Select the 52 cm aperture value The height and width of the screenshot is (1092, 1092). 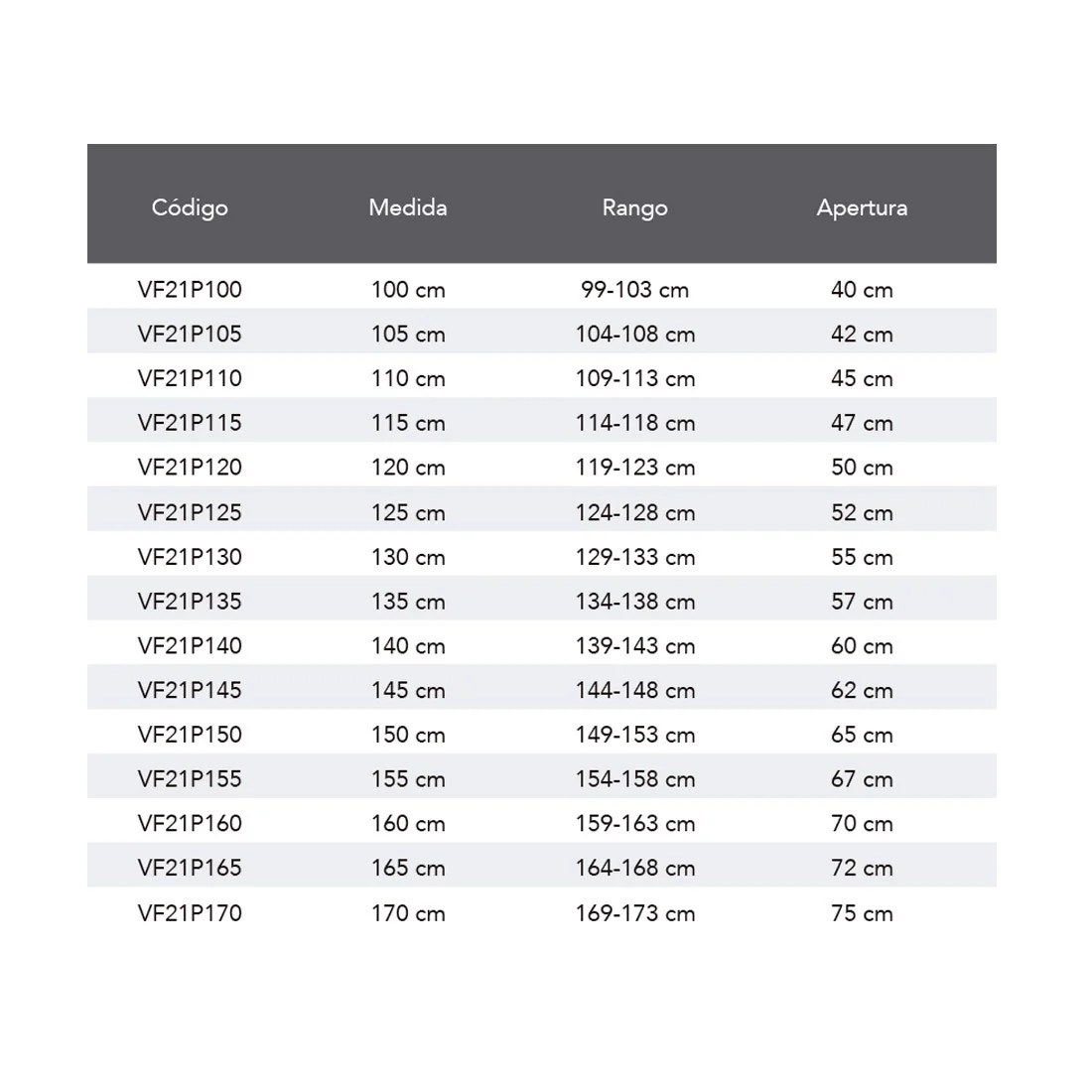(x=862, y=512)
